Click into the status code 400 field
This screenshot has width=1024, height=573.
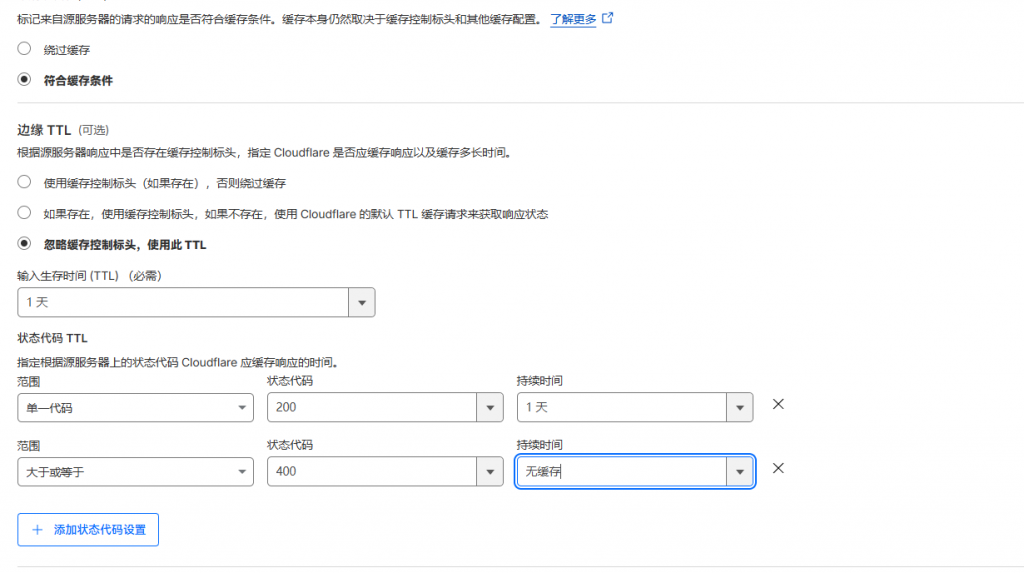tap(372, 471)
